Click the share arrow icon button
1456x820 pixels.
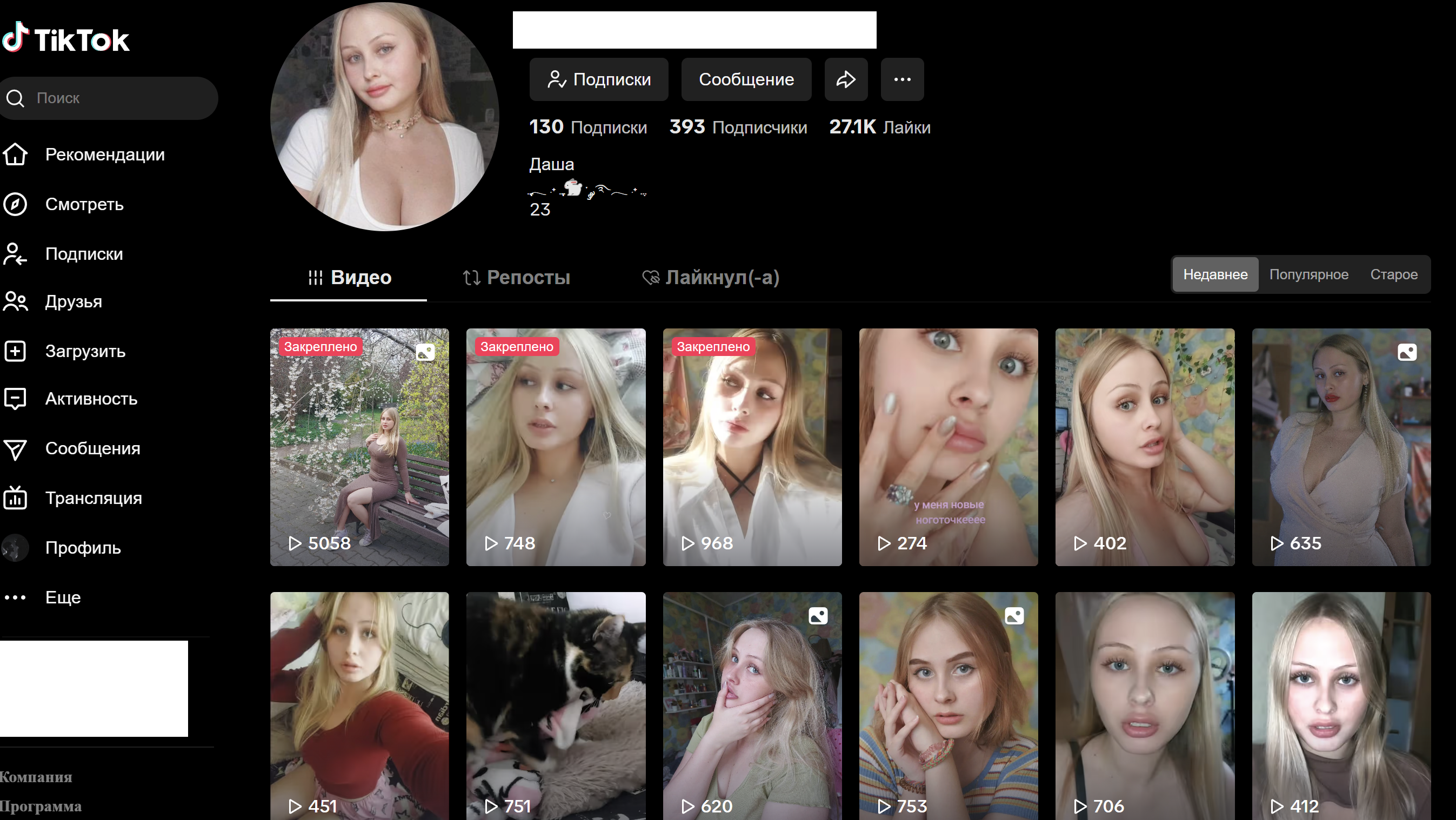pos(846,79)
